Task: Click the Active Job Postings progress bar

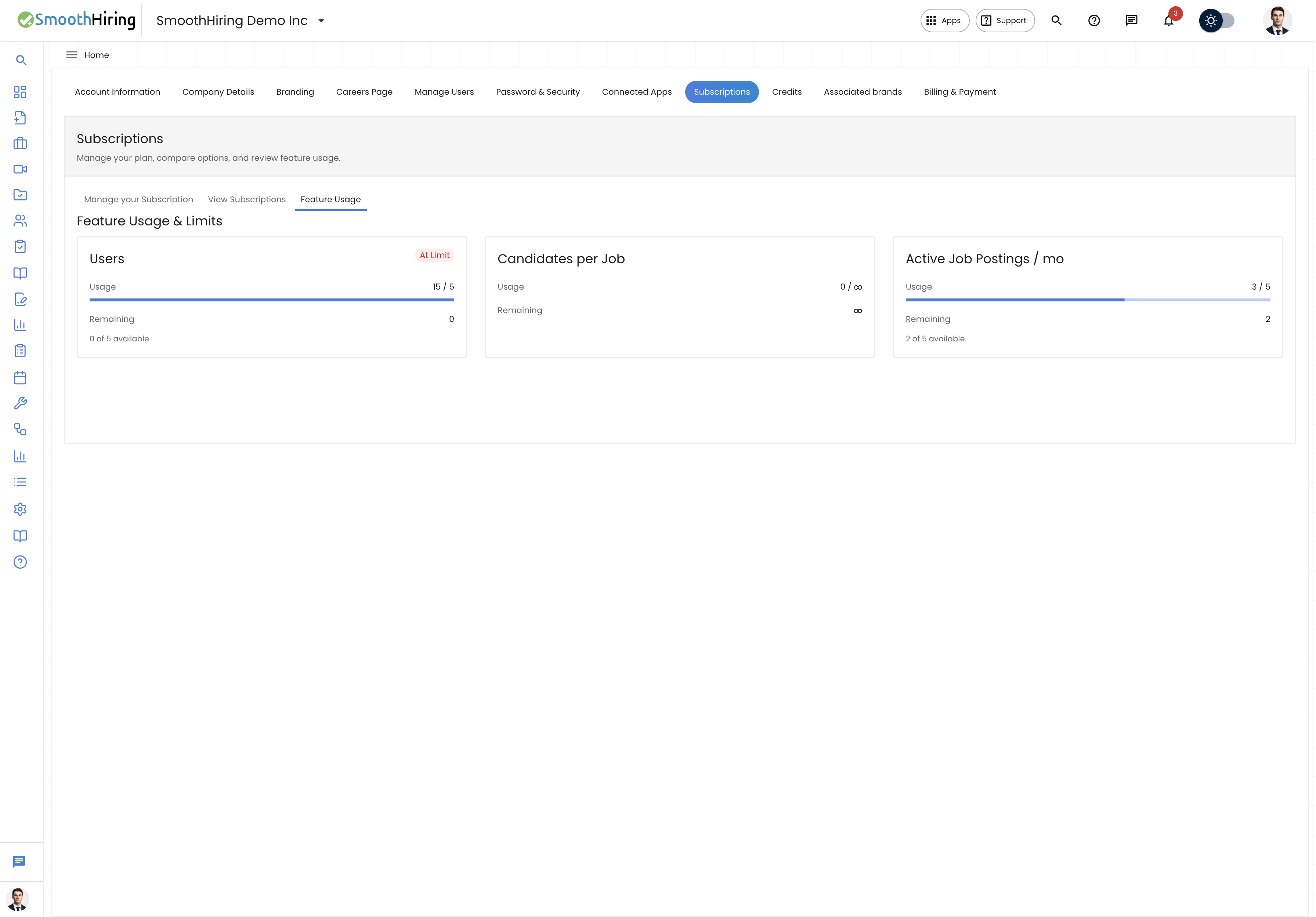Action: pos(1088,300)
